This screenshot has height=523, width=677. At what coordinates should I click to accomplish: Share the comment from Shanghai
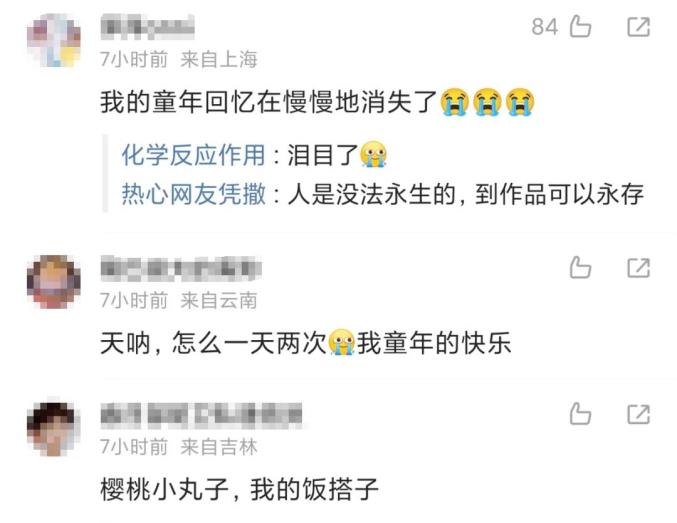[x=638, y=27]
